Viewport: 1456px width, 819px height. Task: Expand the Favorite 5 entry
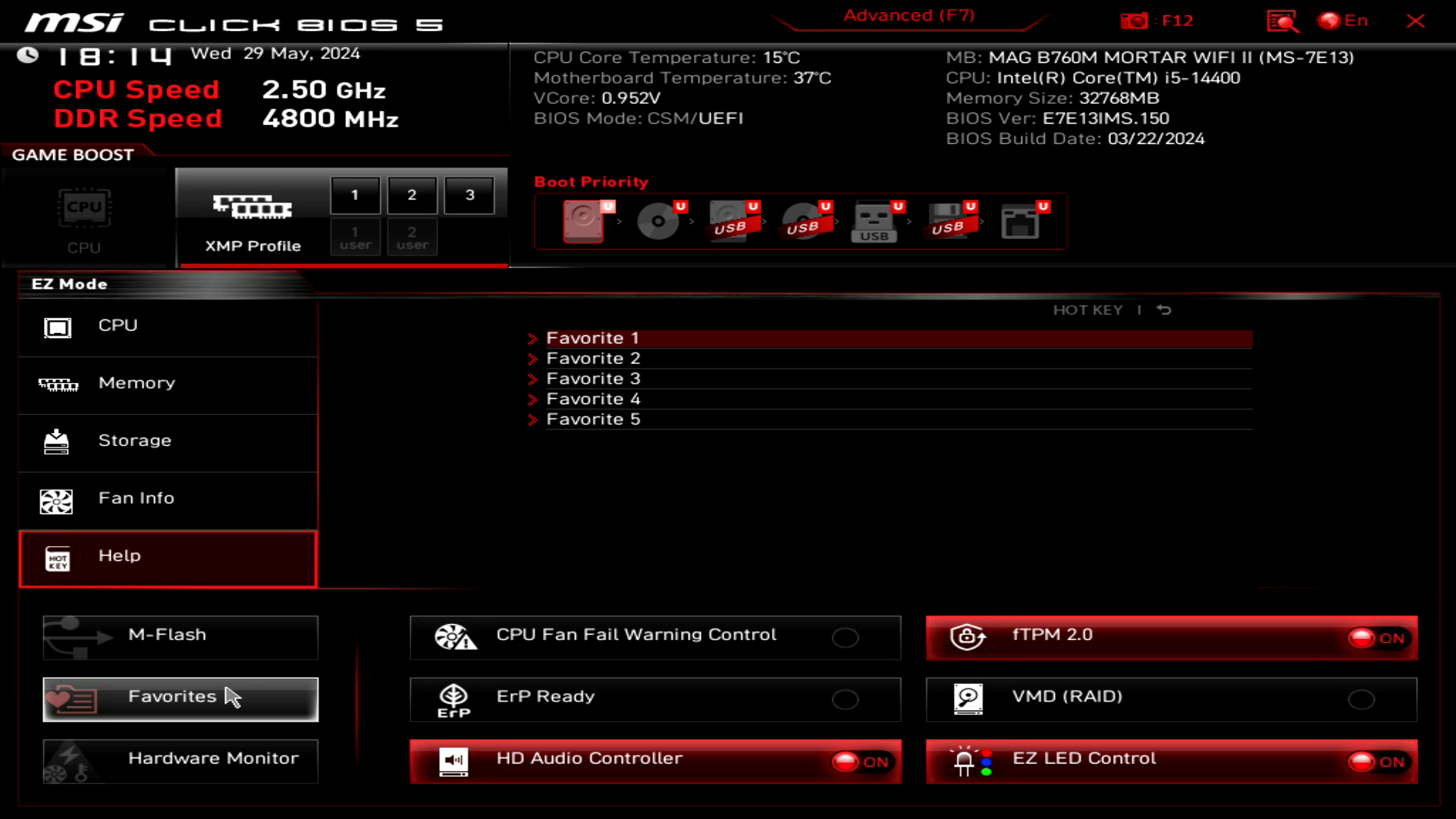[592, 419]
